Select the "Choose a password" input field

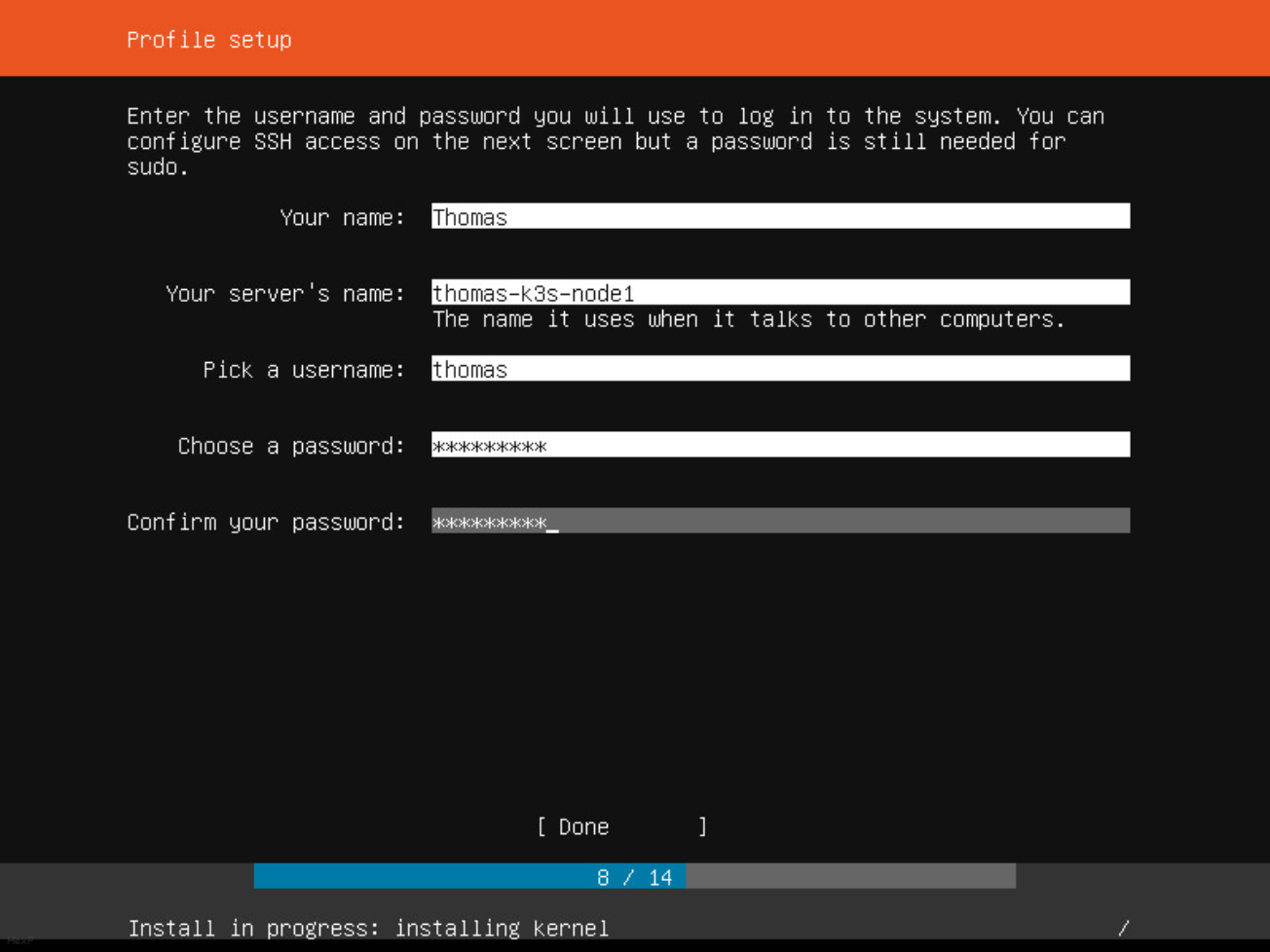(x=779, y=445)
